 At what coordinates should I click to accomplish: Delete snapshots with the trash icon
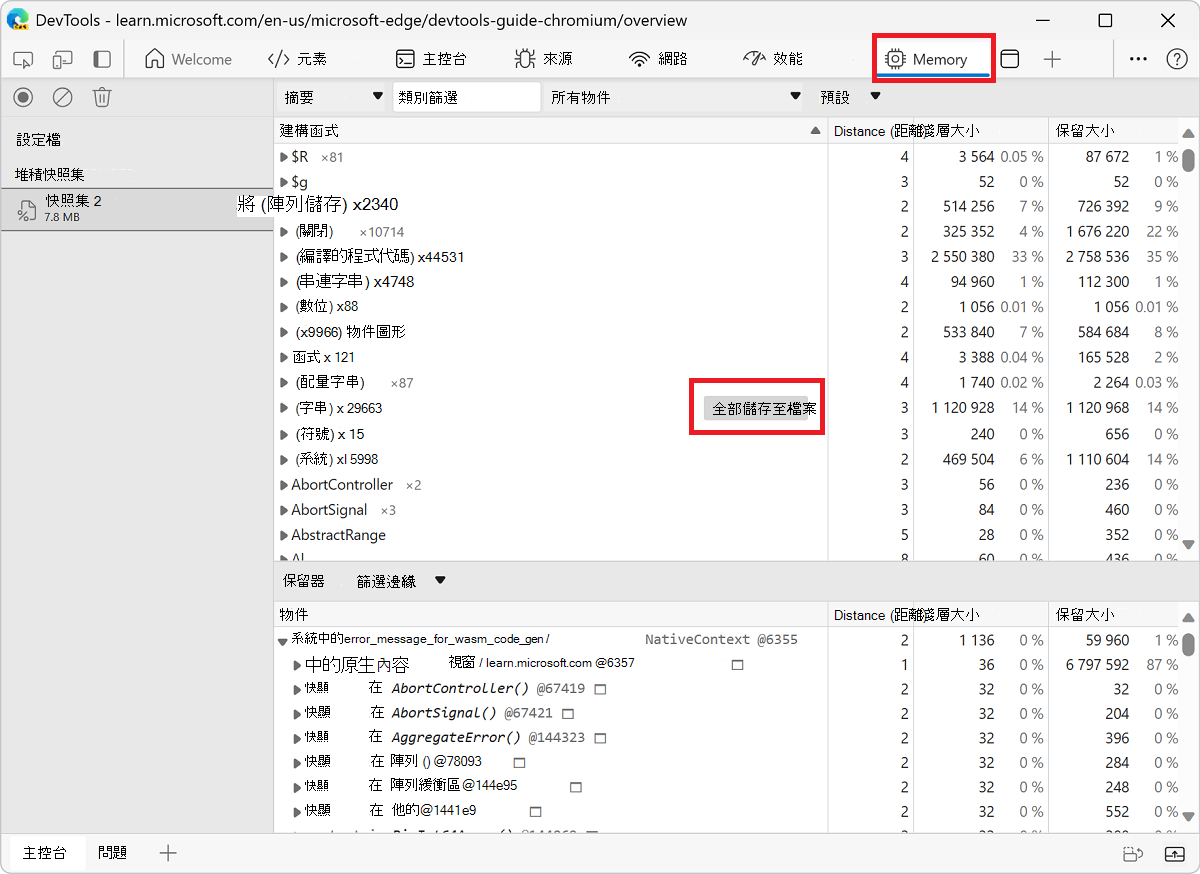pos(101,97)
